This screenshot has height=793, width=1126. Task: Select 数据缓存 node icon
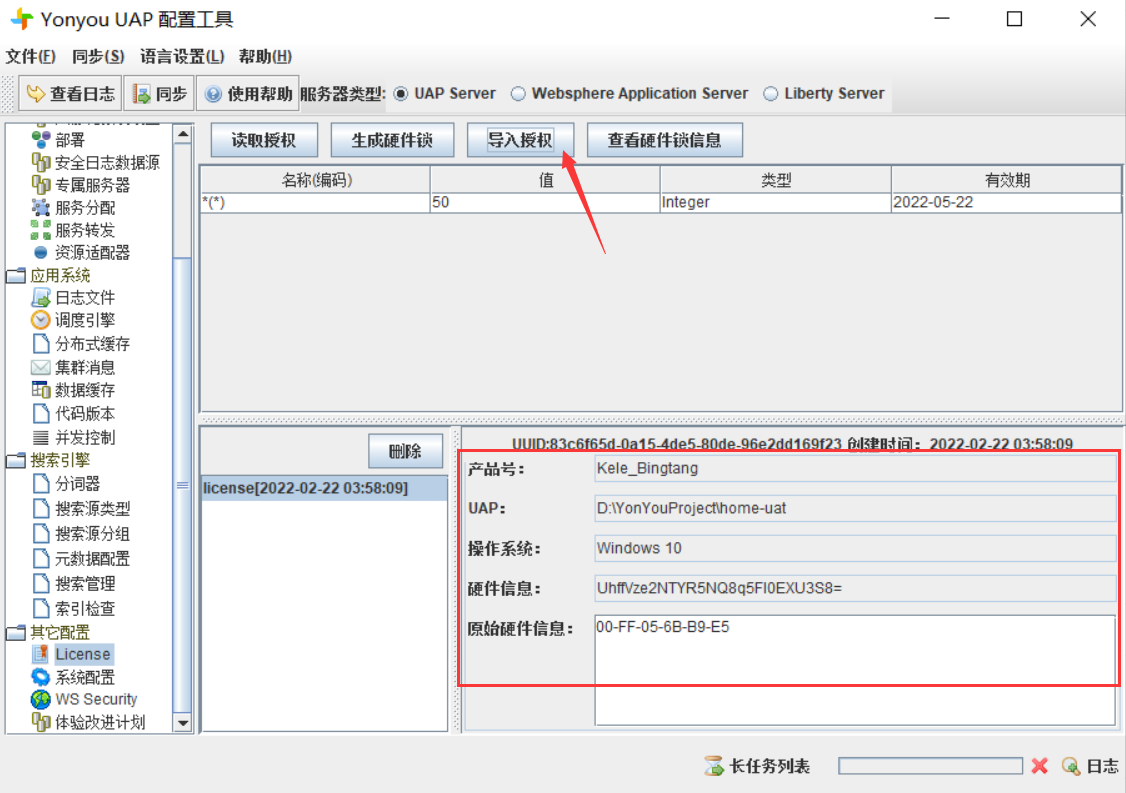(x=41, y=389)
